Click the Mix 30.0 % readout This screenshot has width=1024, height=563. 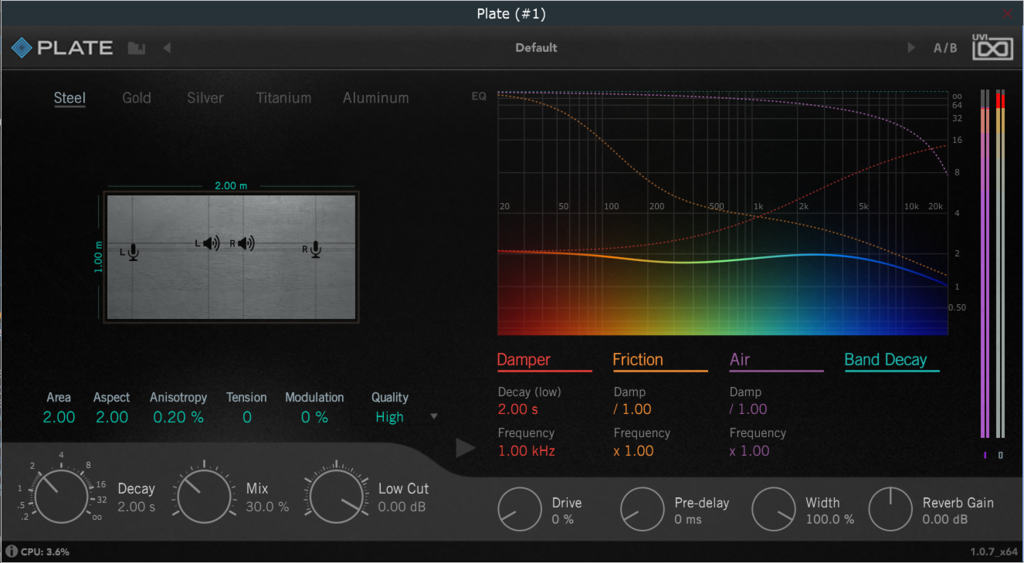267,507
